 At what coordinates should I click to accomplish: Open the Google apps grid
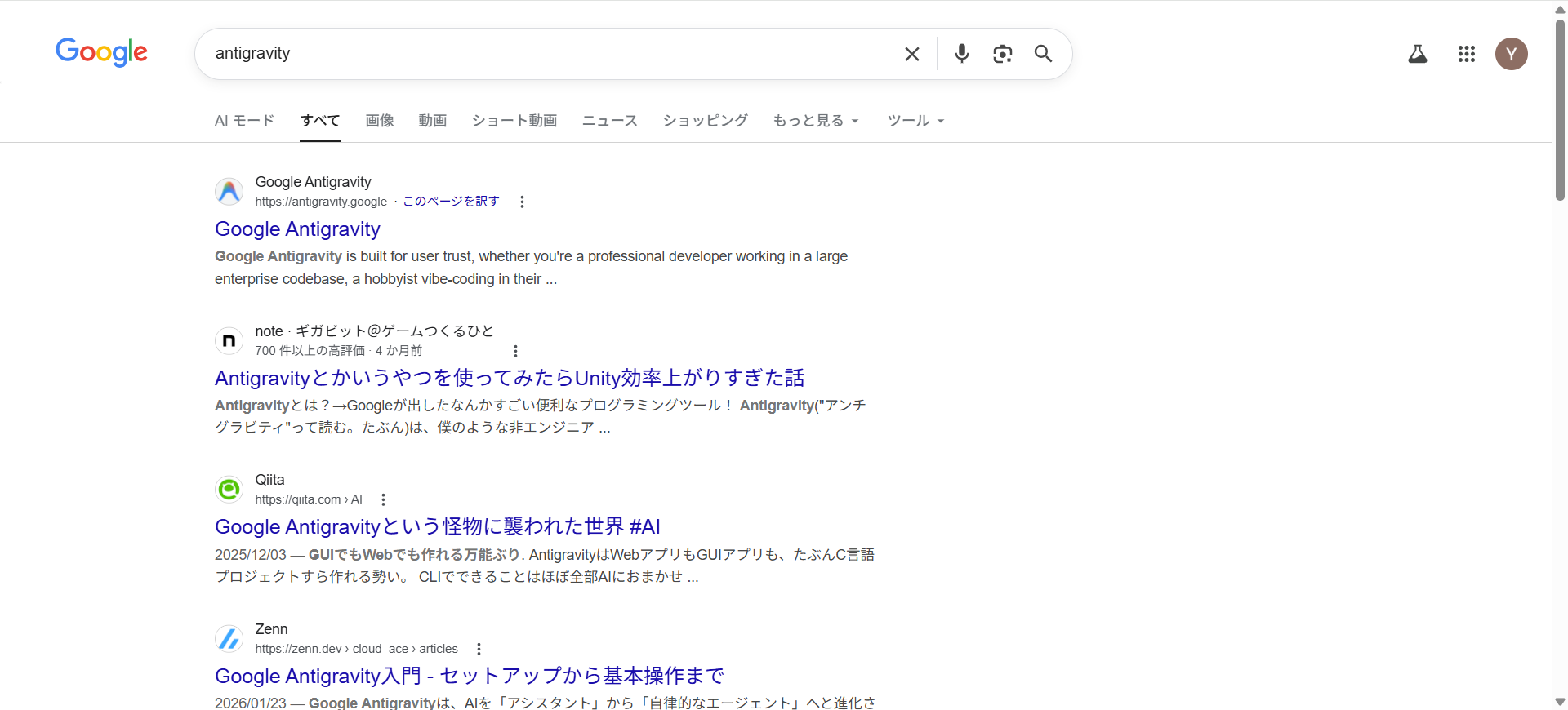(x=1466, y=54)
